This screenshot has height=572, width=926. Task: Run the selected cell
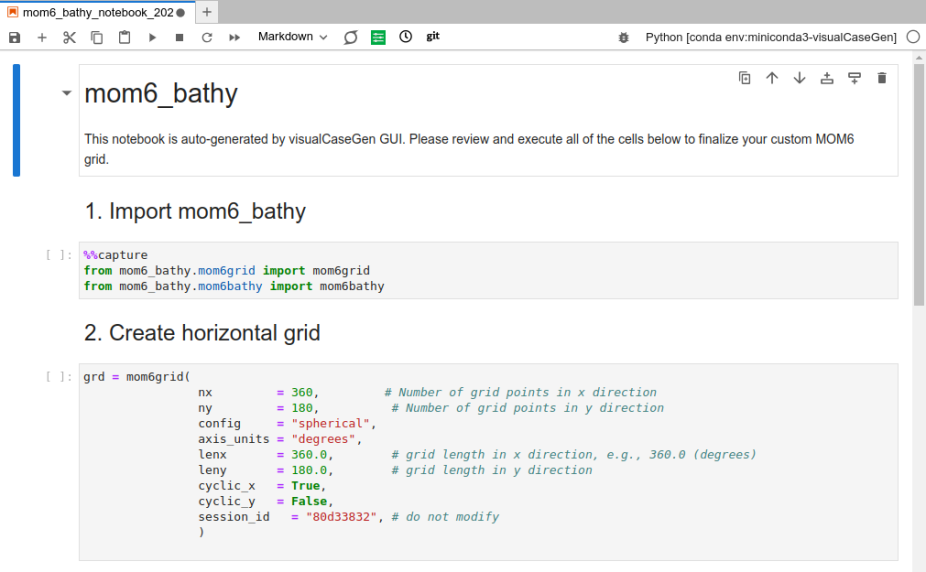(x=152, y=37)
